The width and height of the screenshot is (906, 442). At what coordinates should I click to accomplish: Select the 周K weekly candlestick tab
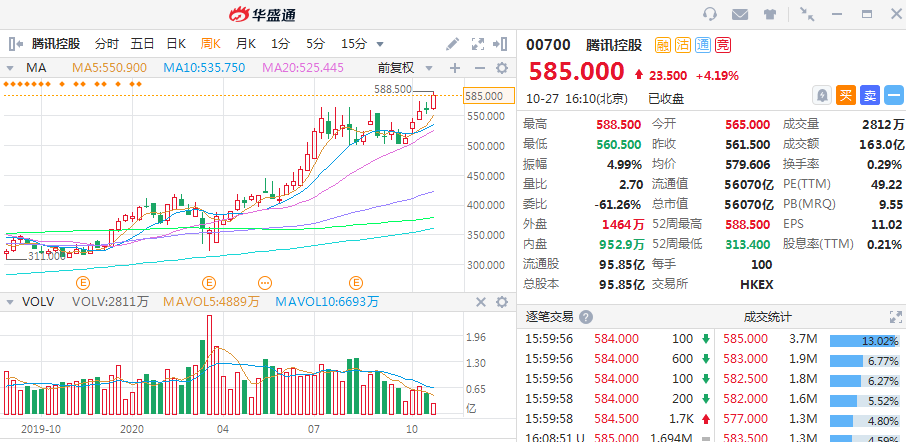click(211, 44)
